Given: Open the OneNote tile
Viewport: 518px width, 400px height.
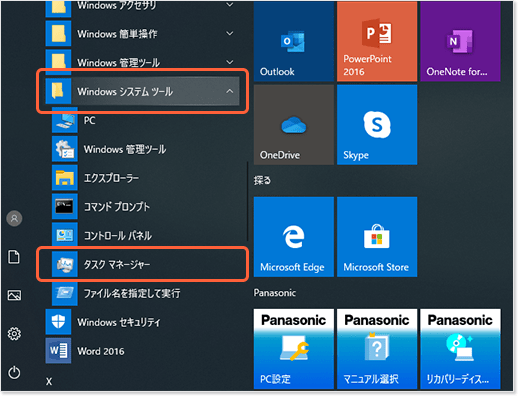Looking at the screenshot, I should click(x=460, y=41).
